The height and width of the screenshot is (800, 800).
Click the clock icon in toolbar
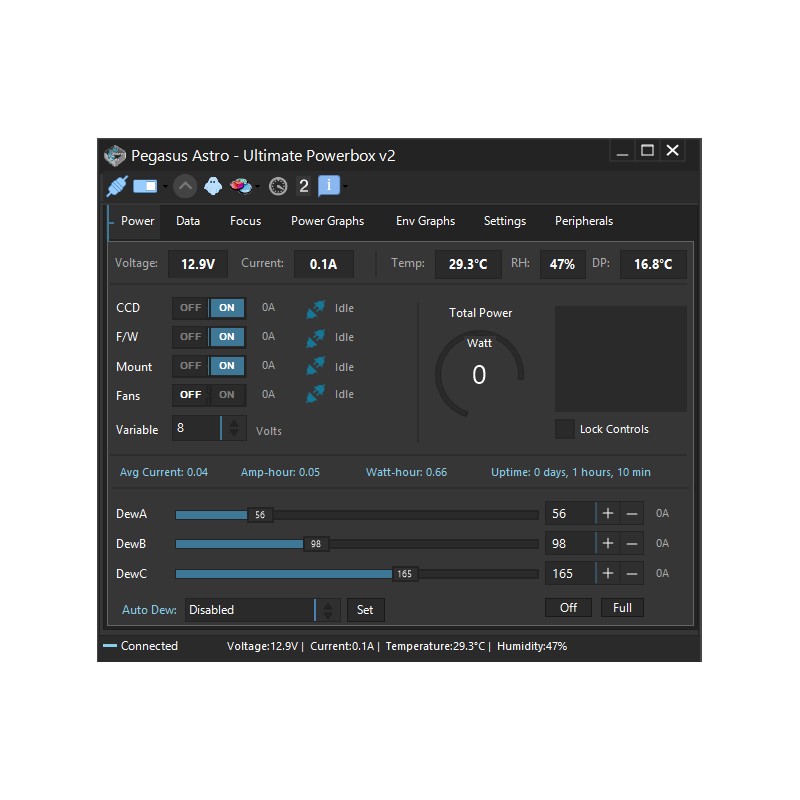pos(278,186)
